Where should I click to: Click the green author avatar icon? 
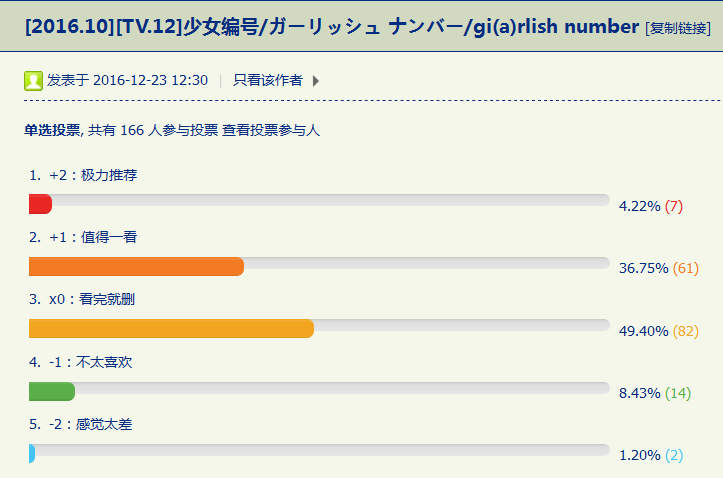pos(33,81)
